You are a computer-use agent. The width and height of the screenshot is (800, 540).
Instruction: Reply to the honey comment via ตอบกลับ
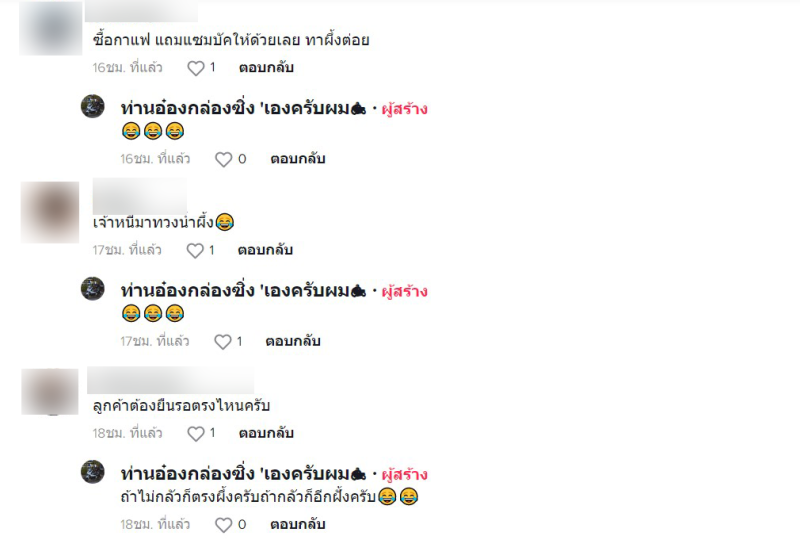265,250
